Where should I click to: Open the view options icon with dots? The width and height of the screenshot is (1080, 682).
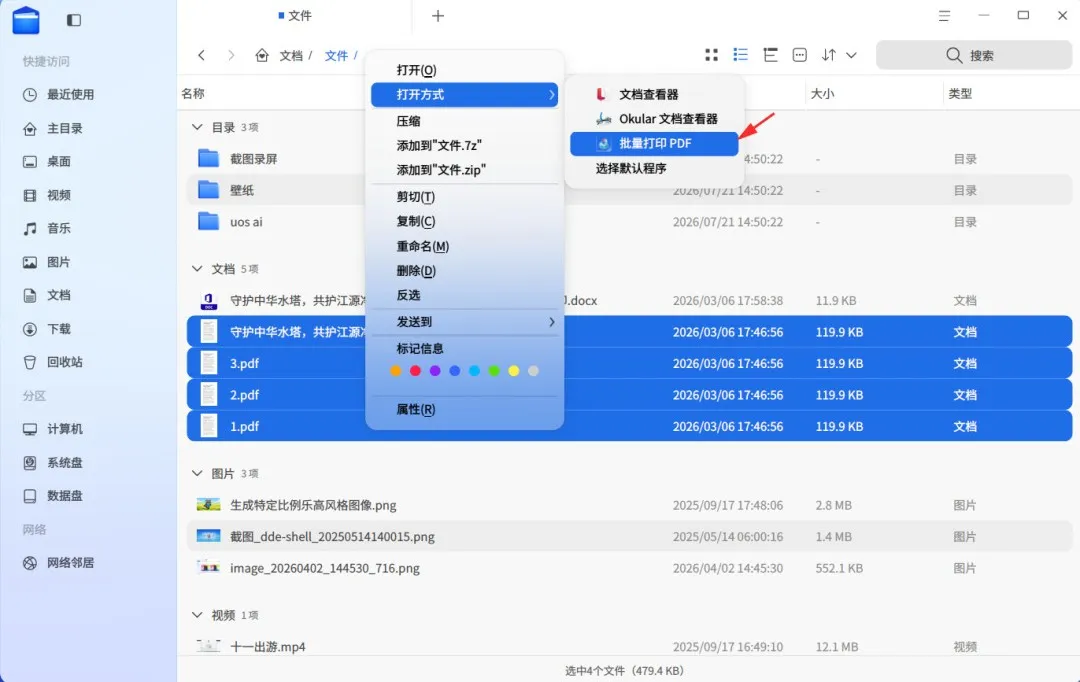point(800,55)
